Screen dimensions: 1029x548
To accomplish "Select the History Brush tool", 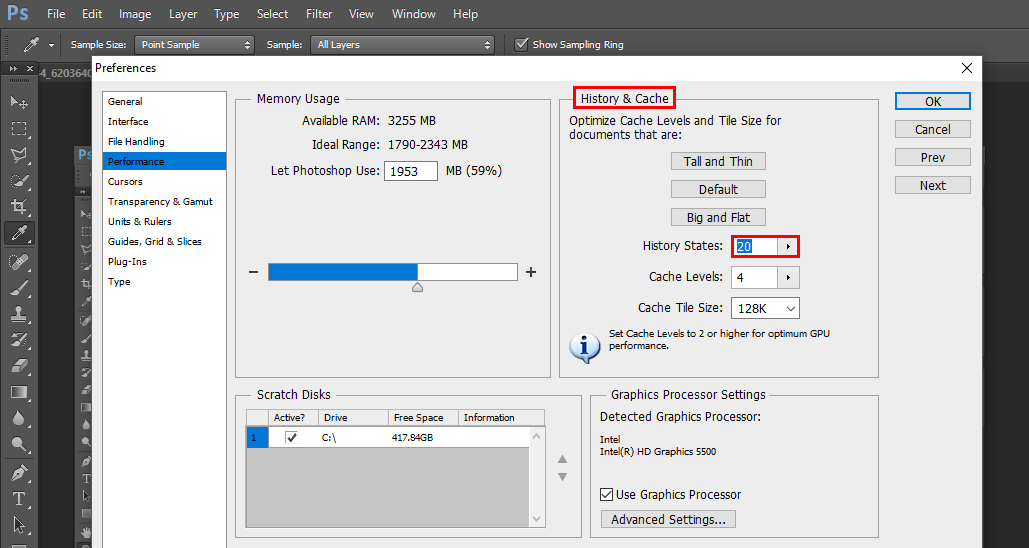I will [19, 340].
